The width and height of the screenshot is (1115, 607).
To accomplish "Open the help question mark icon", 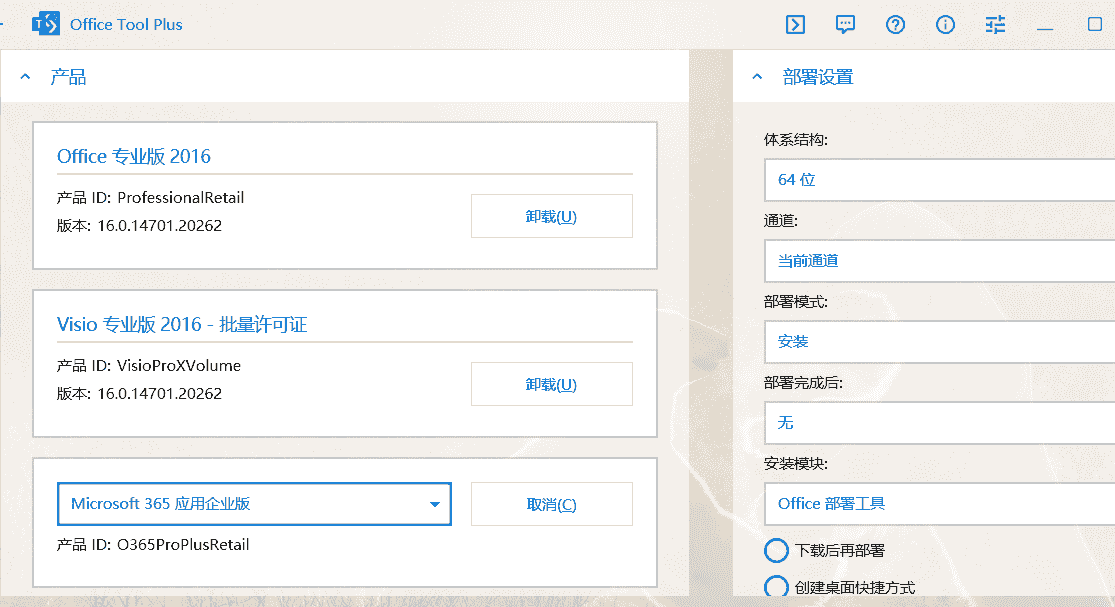I will click(895, 25).
